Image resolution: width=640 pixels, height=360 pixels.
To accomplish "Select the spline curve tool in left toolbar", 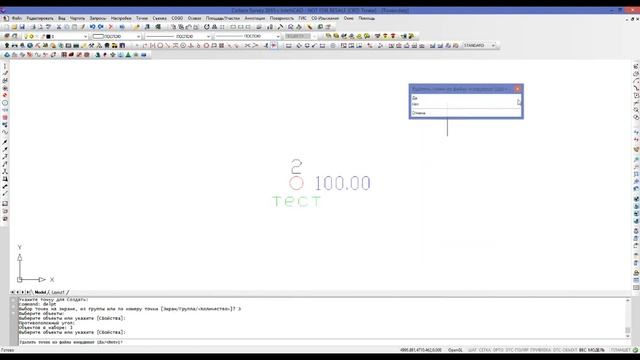I will click(5, 132).
